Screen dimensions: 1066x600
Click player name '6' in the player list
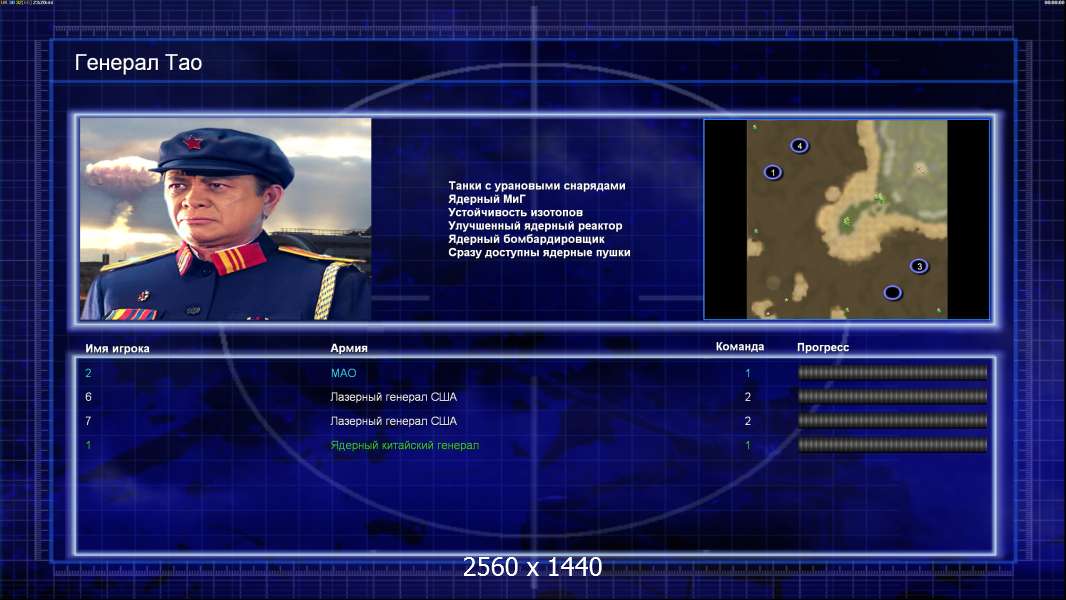[x=88, y=397]
